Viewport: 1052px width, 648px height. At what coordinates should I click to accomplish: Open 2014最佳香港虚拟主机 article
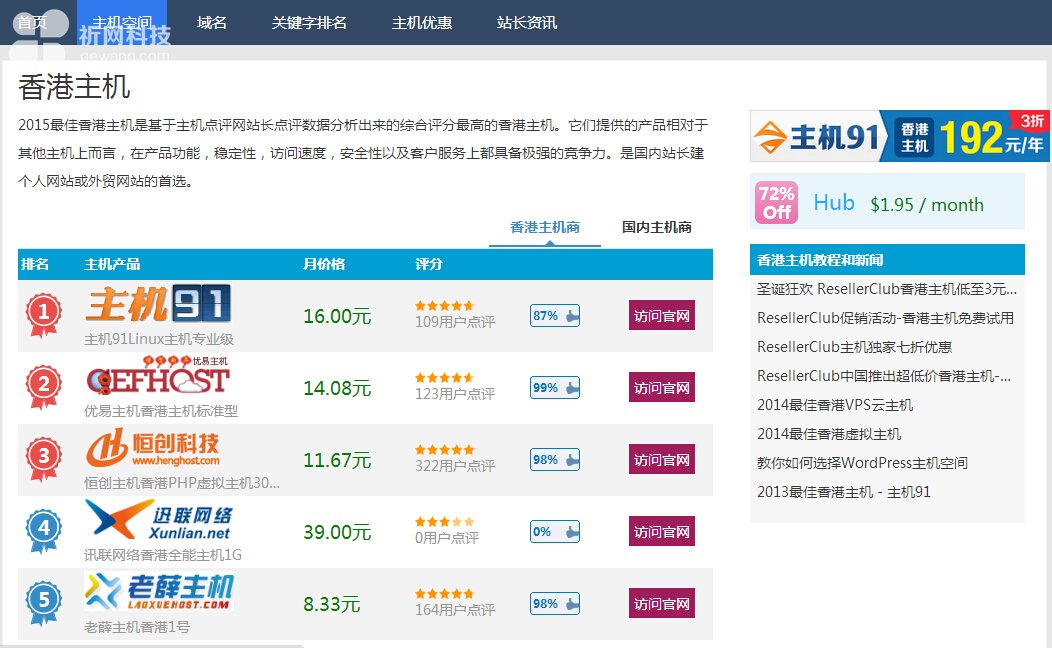click(x=829, y=433)
